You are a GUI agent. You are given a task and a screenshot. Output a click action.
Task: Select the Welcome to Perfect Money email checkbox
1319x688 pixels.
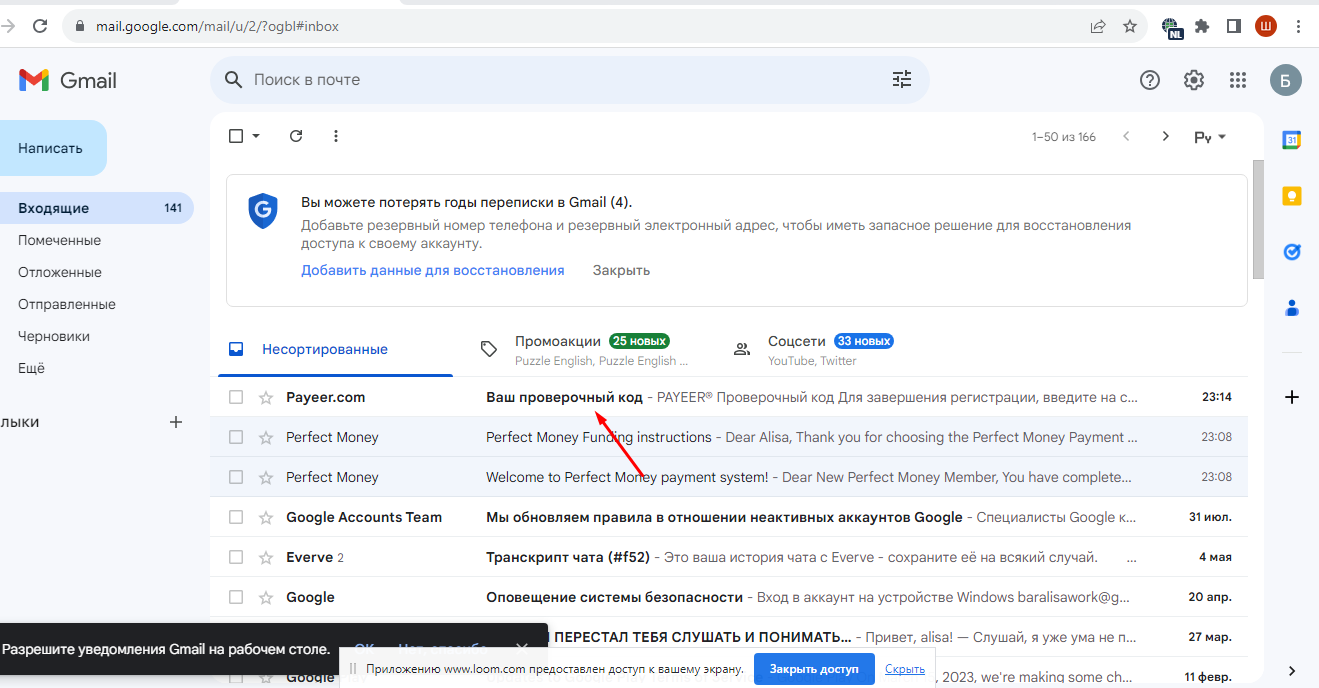click(236, 477)
